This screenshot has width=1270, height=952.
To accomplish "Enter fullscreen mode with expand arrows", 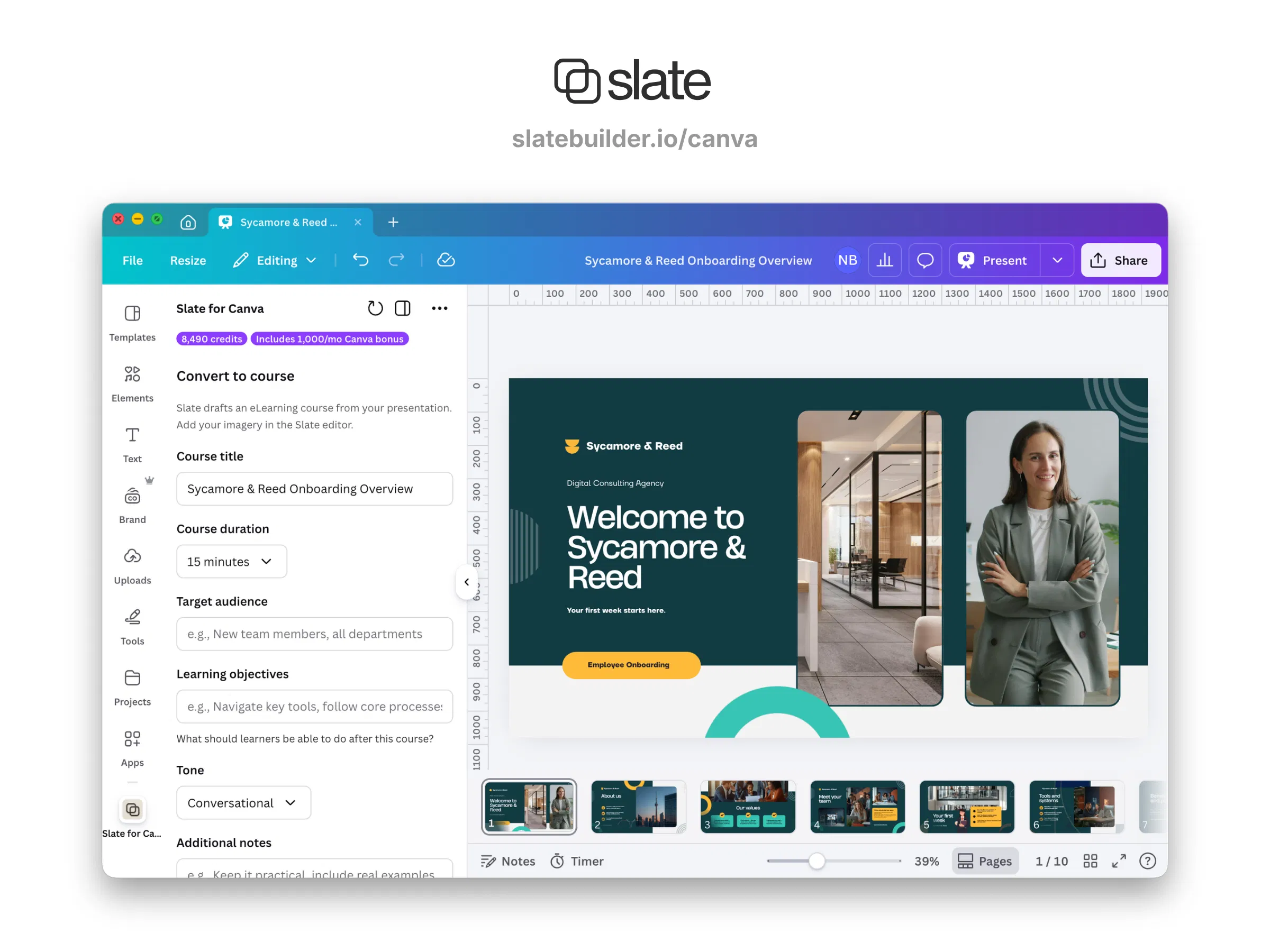I will pyautogui.click(x=1119, y=861).
